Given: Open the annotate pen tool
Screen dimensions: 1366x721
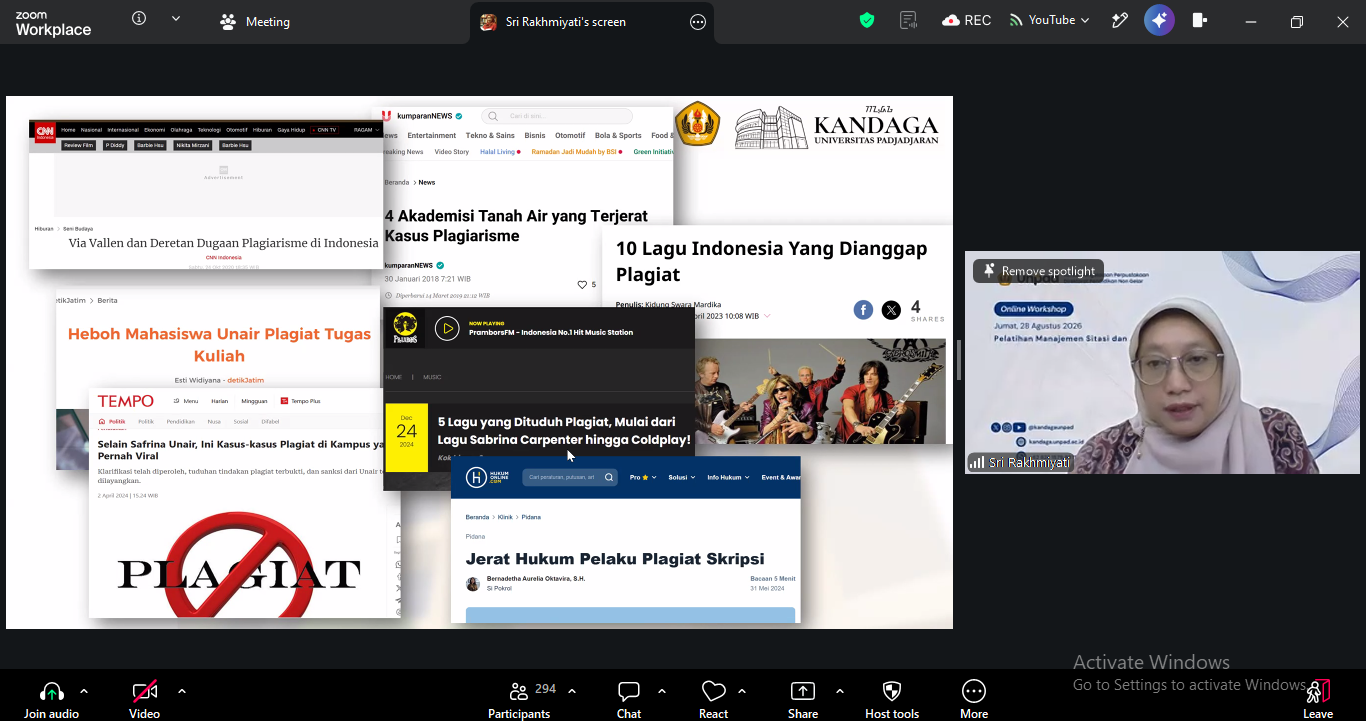Looking at the screenshot, I should click(x=1120, y=20).
